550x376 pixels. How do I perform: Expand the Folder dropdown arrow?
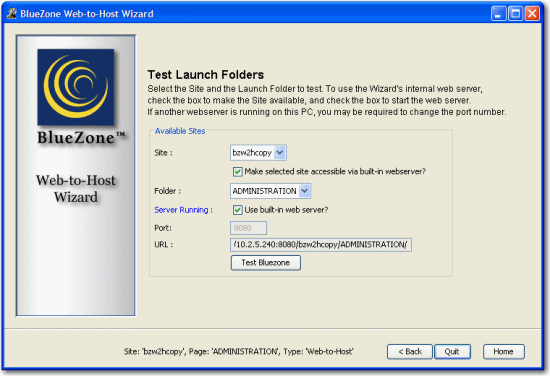pos(304,191)
